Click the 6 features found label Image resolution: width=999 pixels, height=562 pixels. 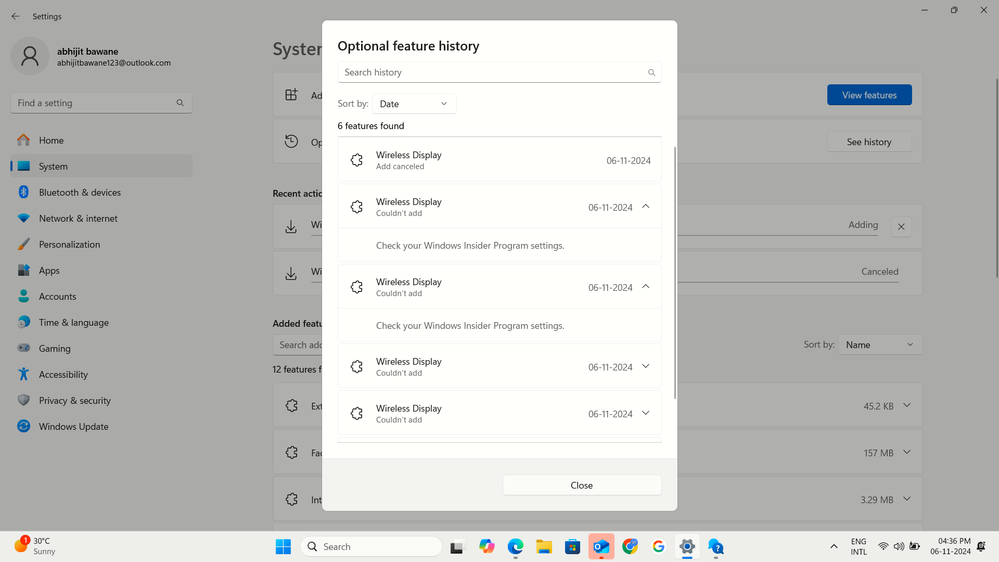(371, 126)
